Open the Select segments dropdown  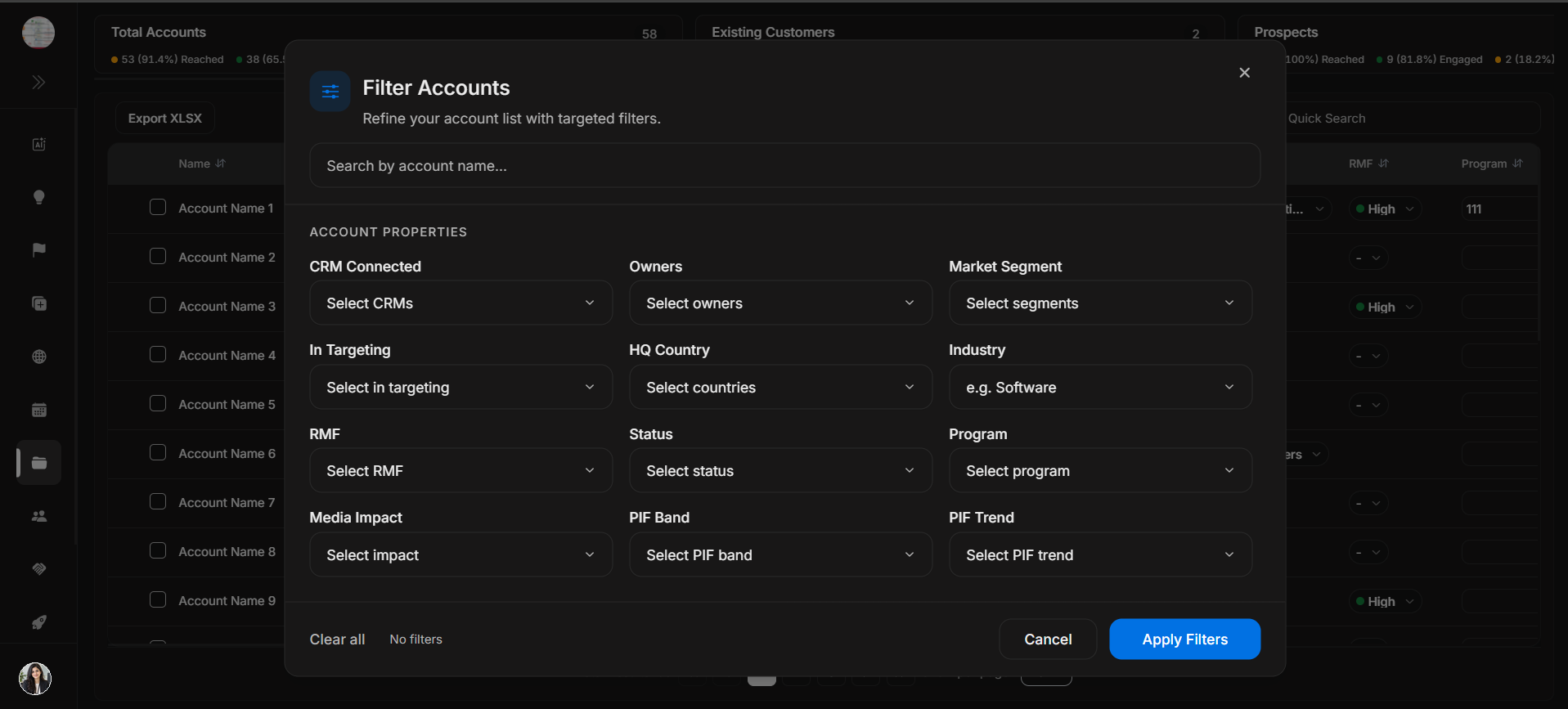[x=1101, y=303]
